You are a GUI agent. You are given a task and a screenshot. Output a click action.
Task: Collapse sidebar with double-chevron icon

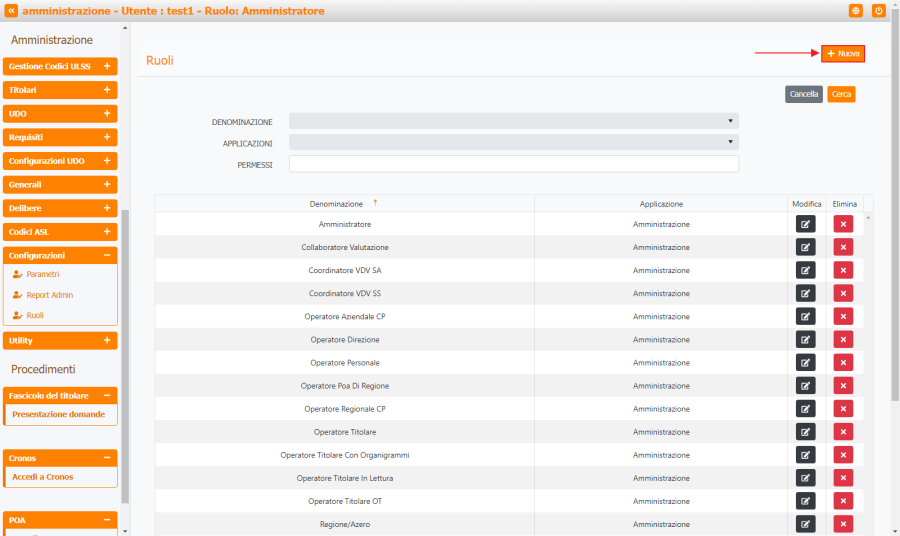click(x=11, y=10)
